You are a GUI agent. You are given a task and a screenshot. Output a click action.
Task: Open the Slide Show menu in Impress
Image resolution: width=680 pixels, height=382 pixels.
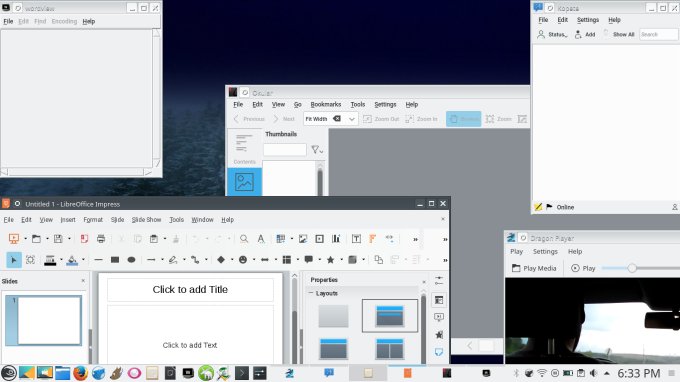146,220
